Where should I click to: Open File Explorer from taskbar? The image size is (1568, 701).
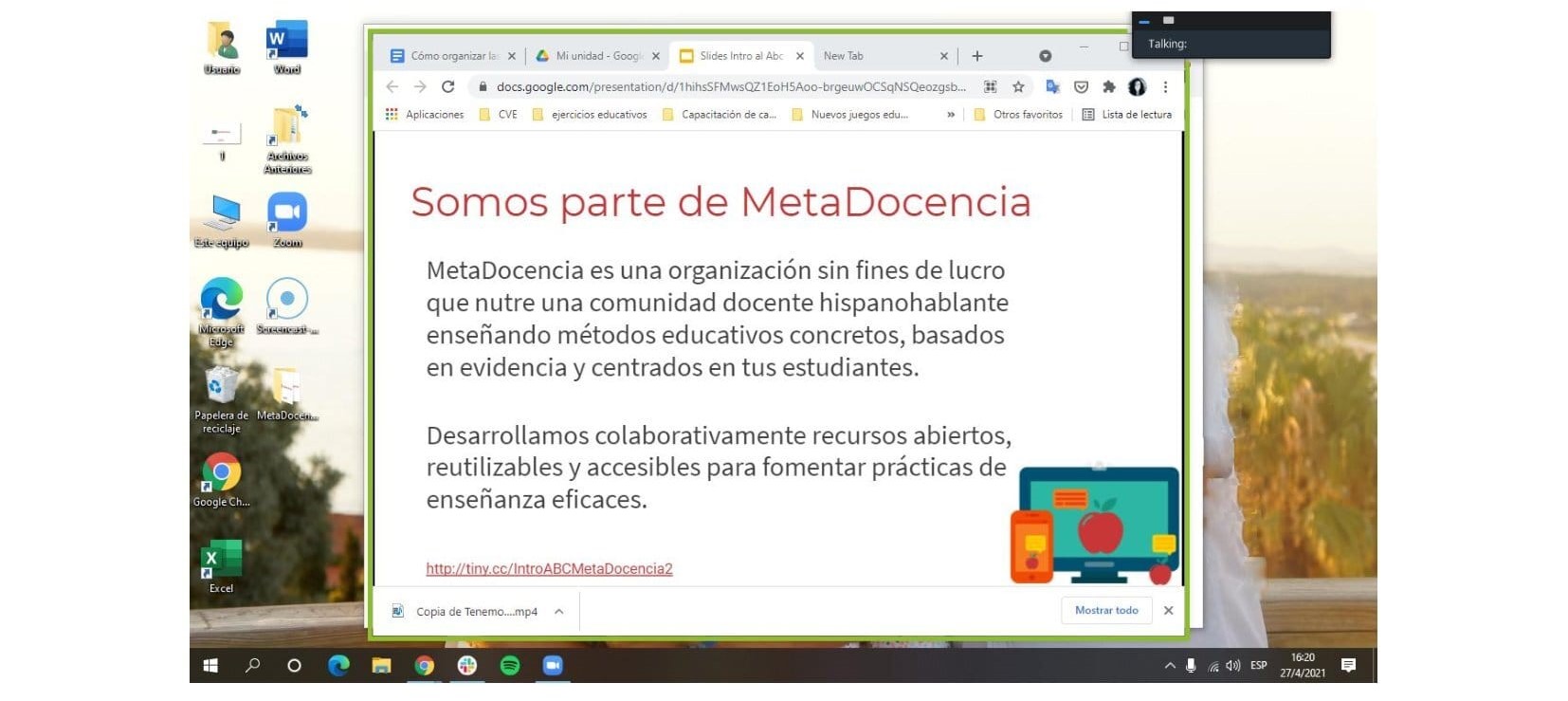[x=381, y=666]
